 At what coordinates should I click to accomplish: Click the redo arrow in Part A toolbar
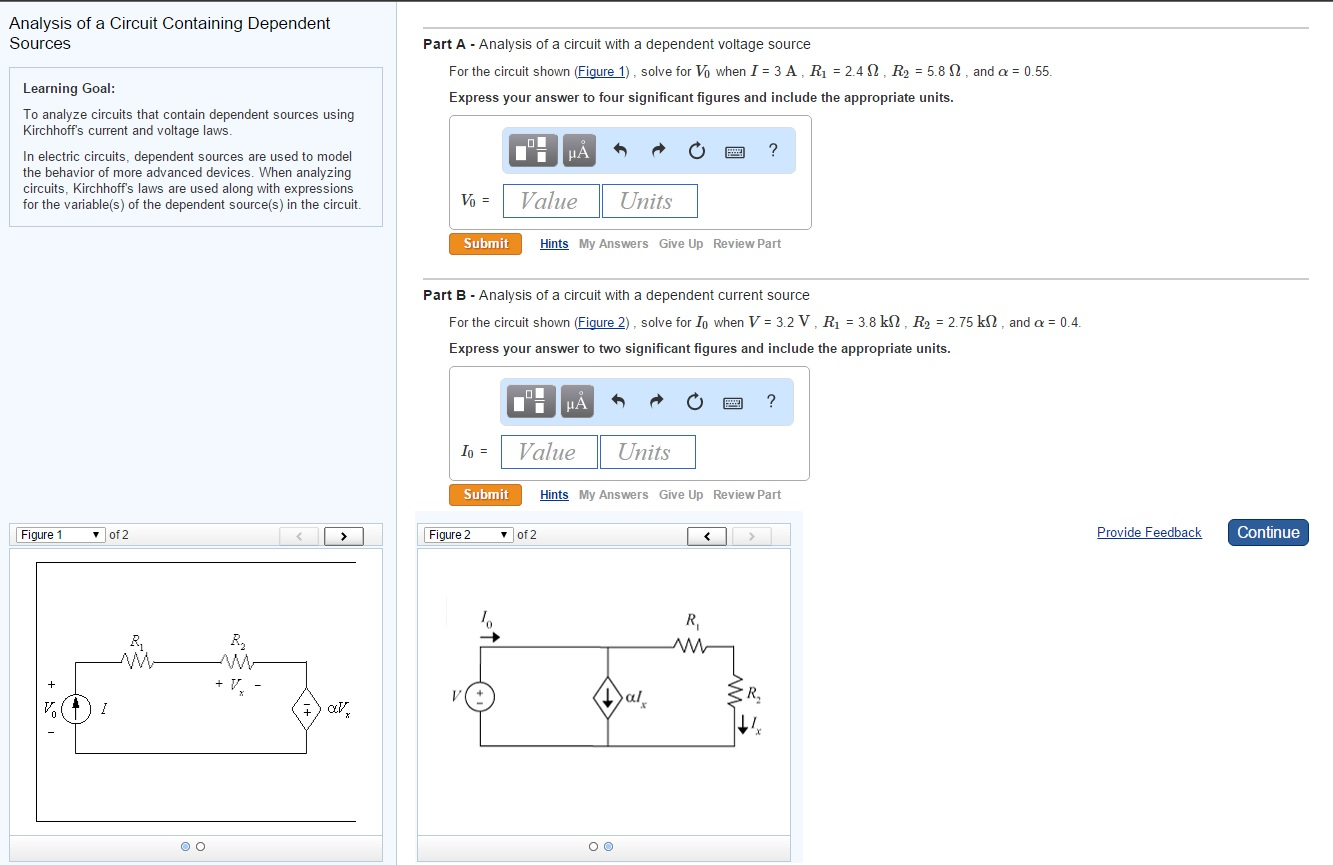pyautogui.click(x=657, y=150)
